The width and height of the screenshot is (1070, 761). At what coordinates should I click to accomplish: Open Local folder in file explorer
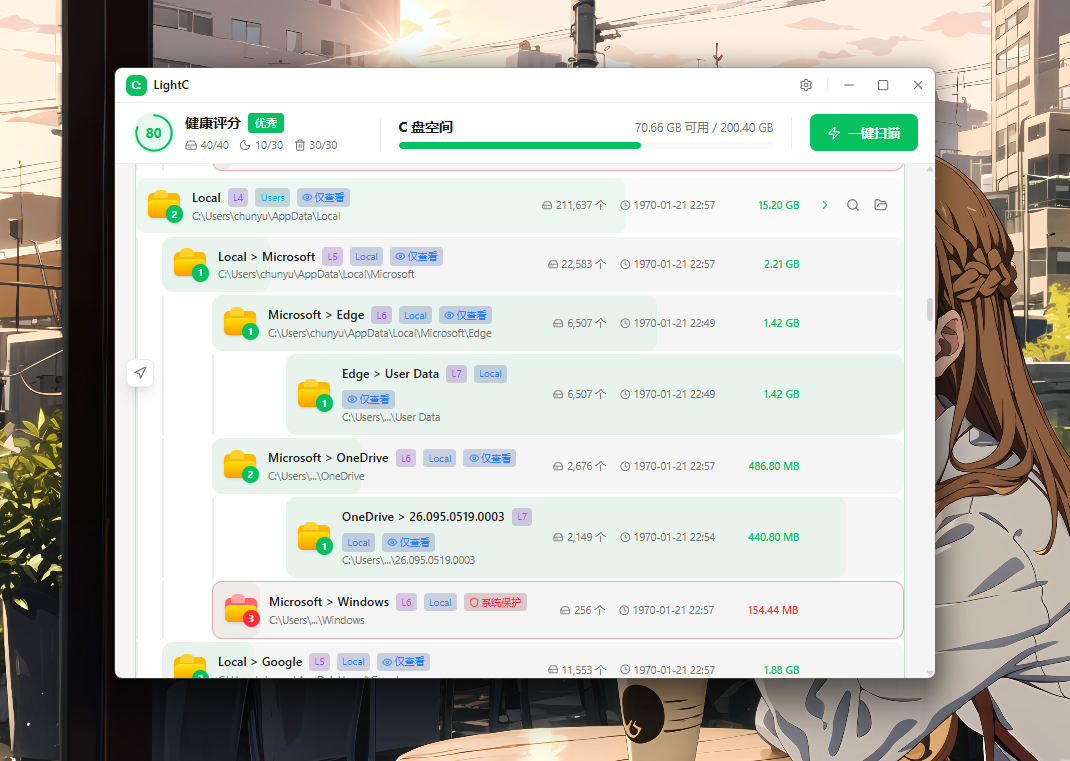pos(880,205)
